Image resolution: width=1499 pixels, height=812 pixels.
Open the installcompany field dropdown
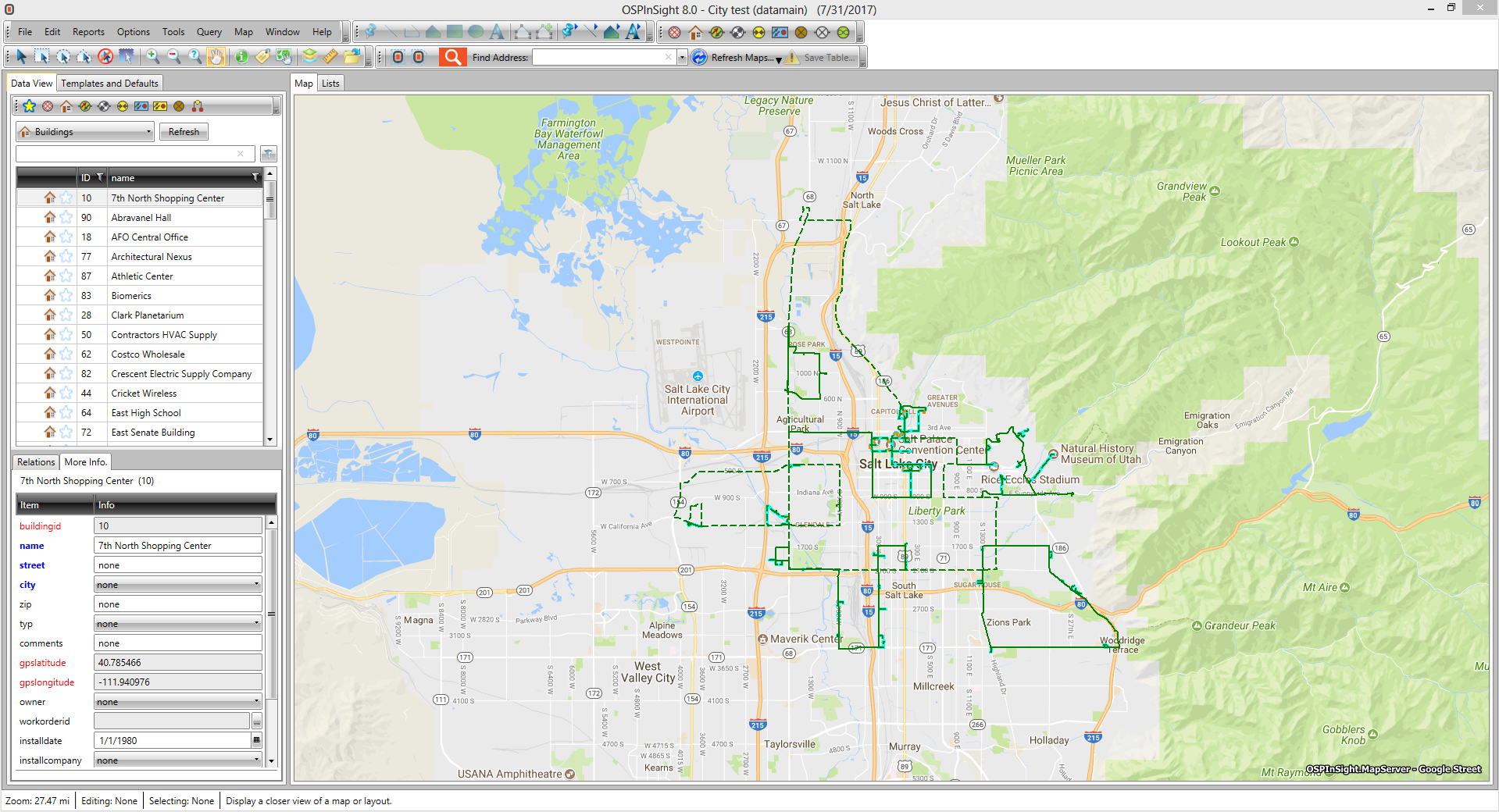(x=178, y=760)
